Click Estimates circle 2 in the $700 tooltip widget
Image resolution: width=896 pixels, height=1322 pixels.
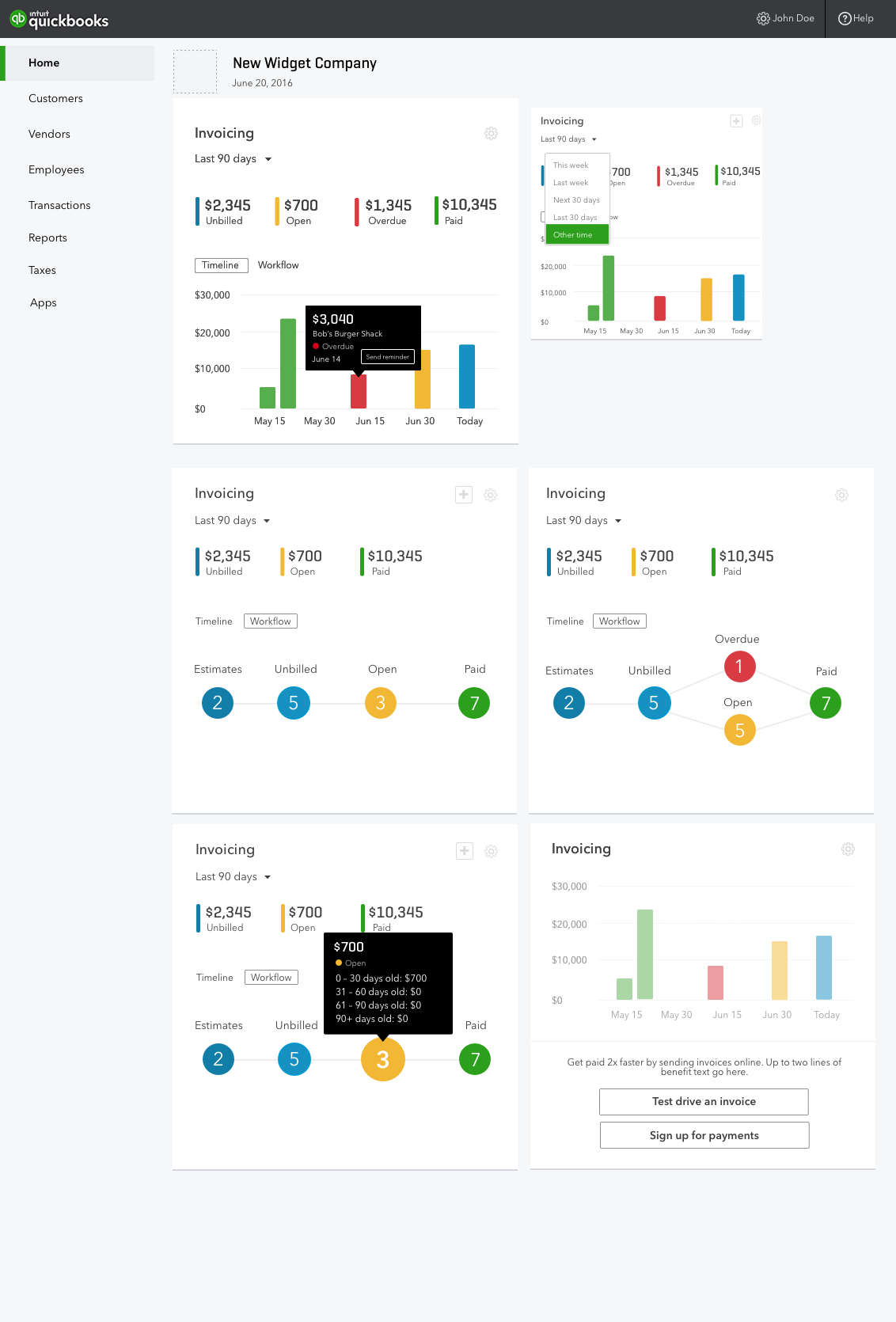(218, 1059)
